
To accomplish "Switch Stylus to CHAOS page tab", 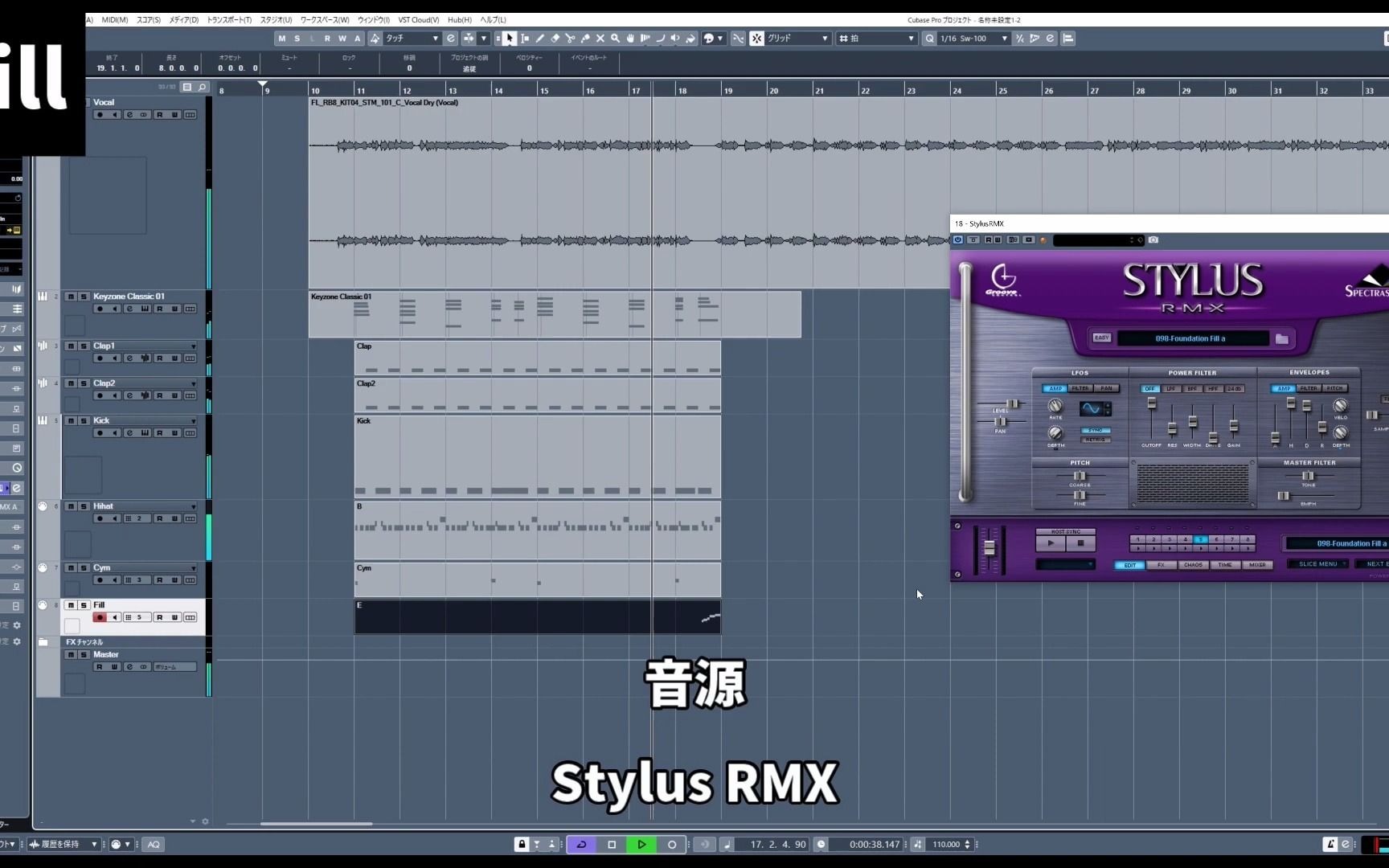I will coord(1193,565).
